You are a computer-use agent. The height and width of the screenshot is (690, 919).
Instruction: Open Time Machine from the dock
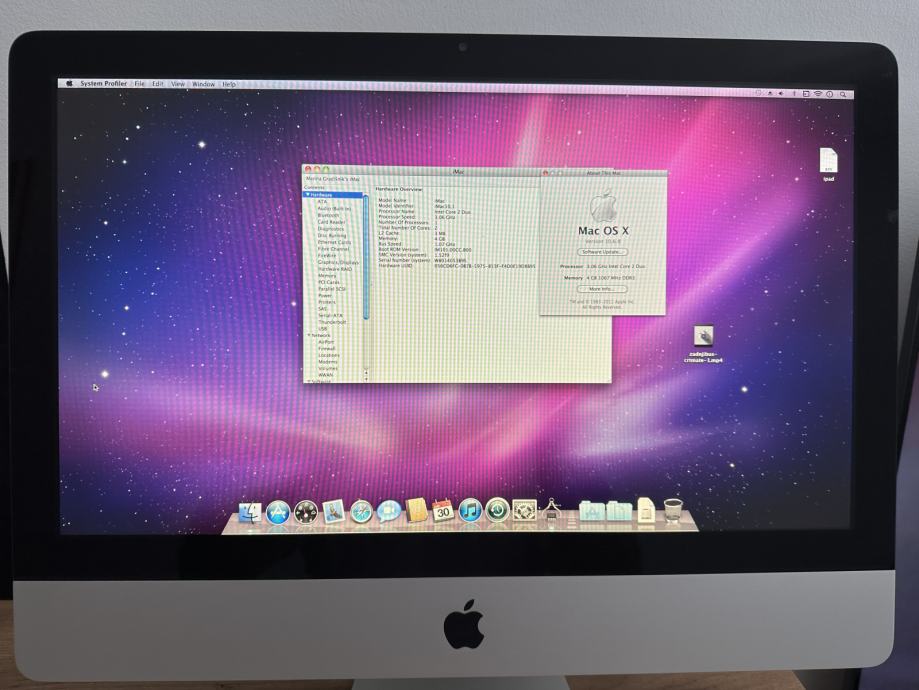pyautogui.click(x=497, y=510)
